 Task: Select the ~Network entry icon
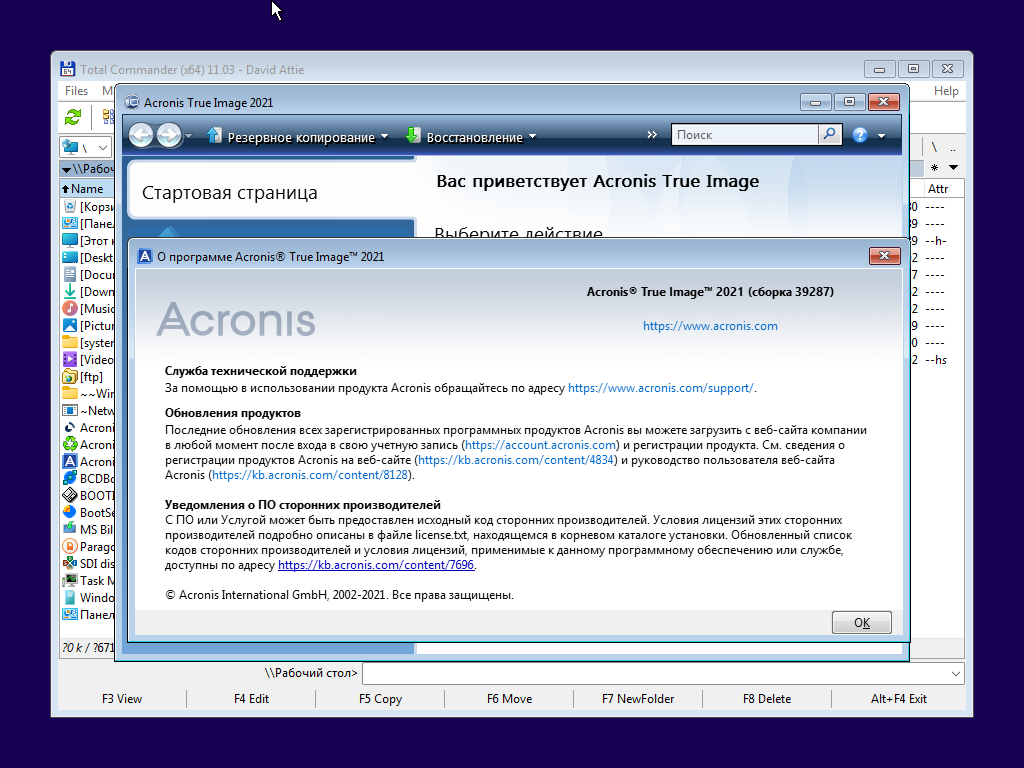(x=70, y=411)
